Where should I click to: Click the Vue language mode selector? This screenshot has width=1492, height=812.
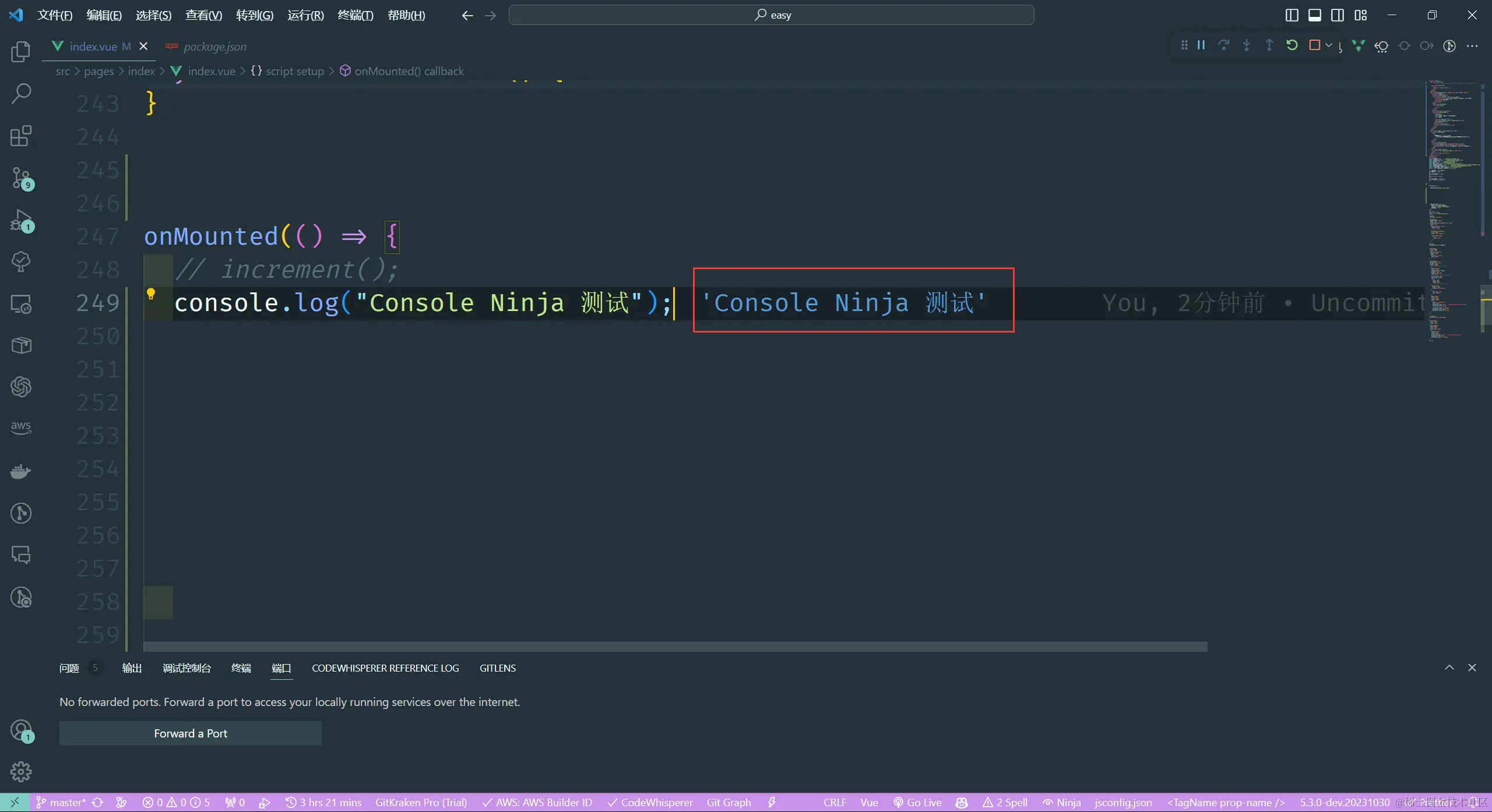point(869,803)
